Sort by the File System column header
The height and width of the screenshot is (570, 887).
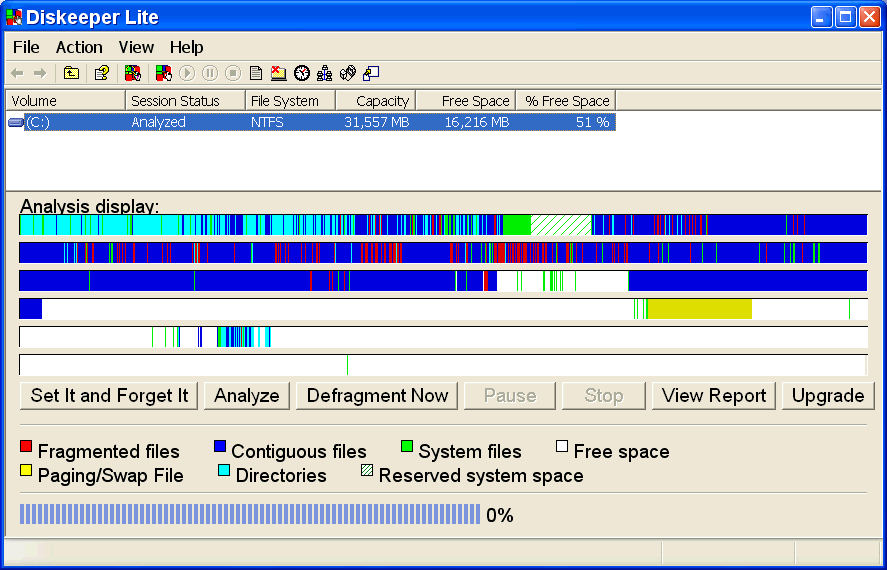(x=291, y=101)
